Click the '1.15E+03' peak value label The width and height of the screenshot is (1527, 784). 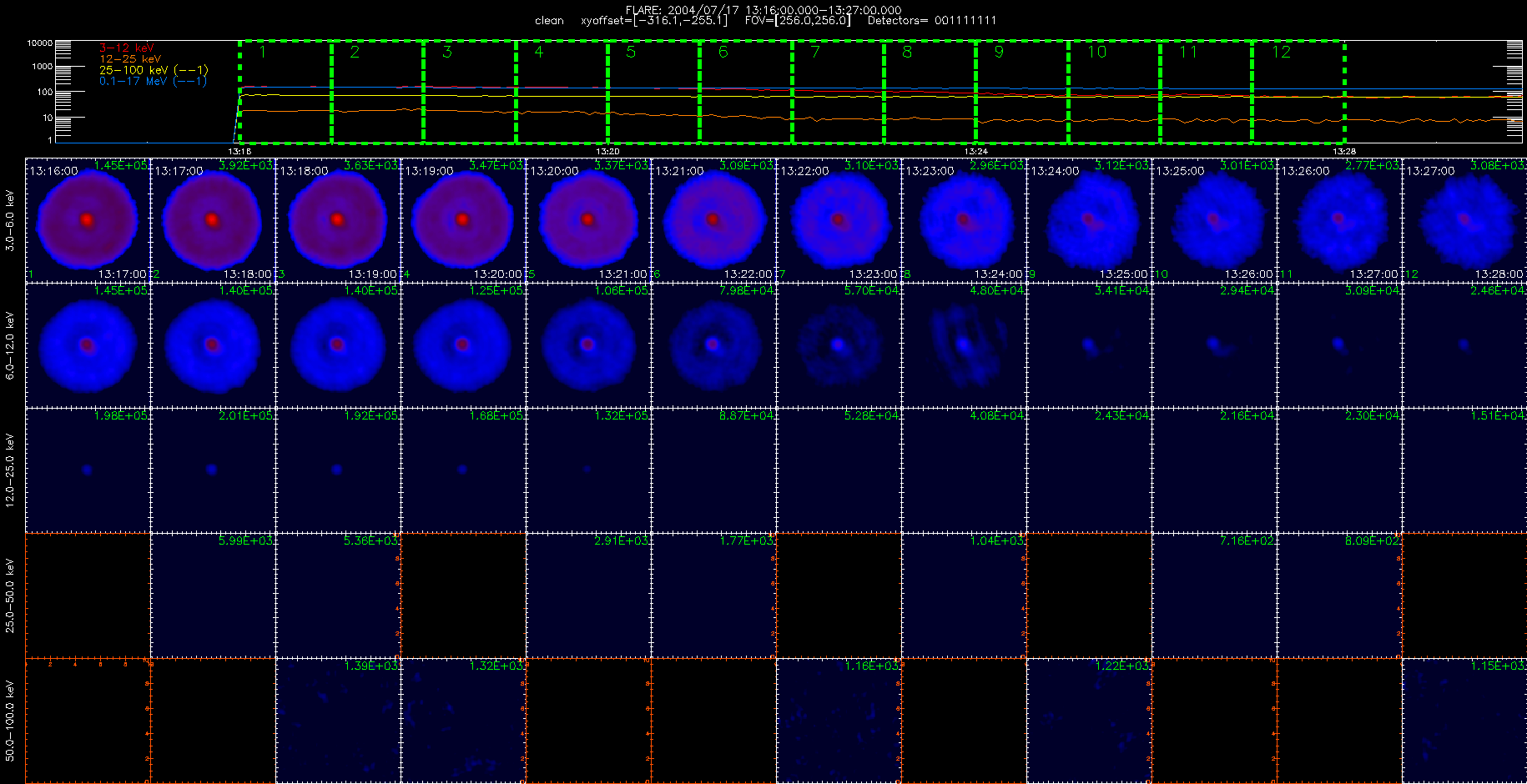[x=1498, y=666]
